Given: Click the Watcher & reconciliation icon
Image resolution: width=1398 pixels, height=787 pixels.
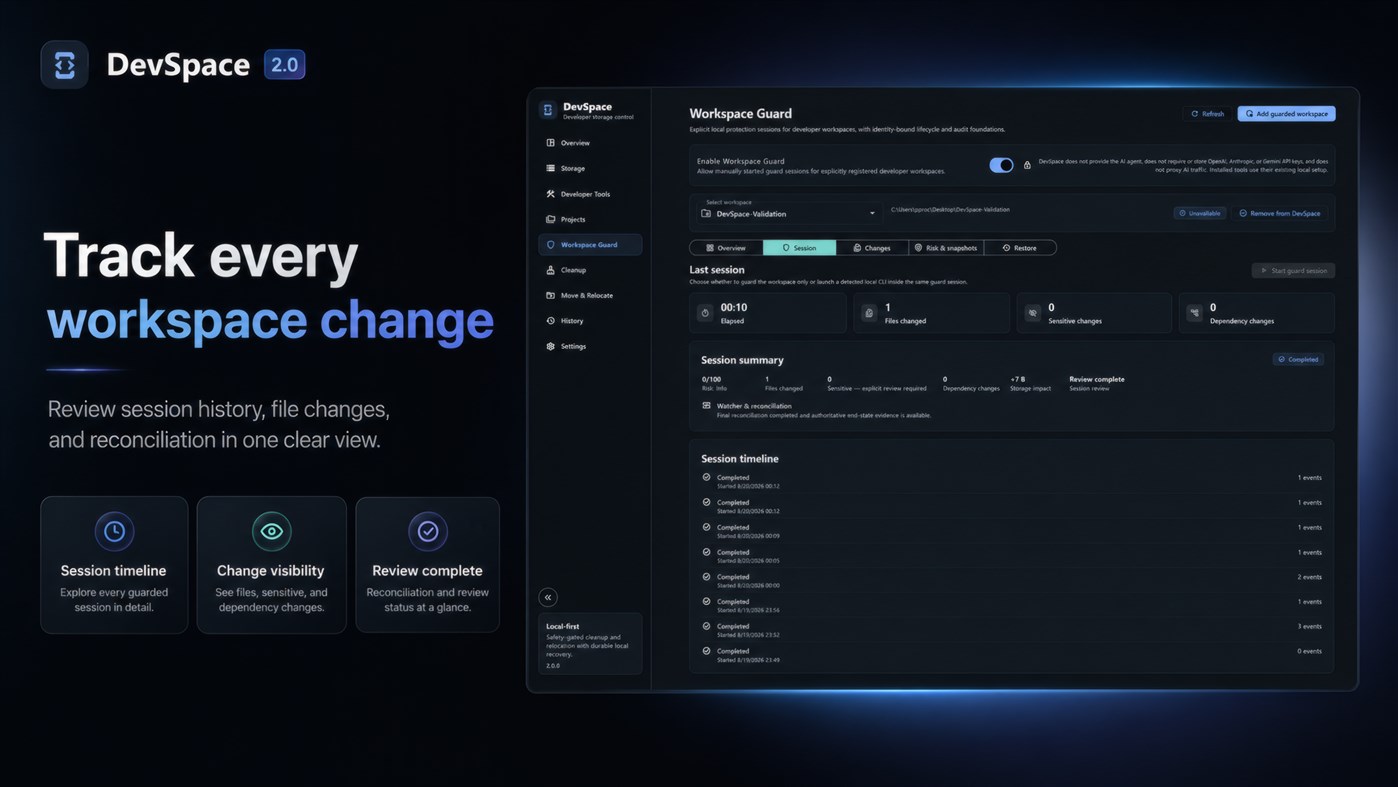Looking at the screenshot, I should [707, 406].
